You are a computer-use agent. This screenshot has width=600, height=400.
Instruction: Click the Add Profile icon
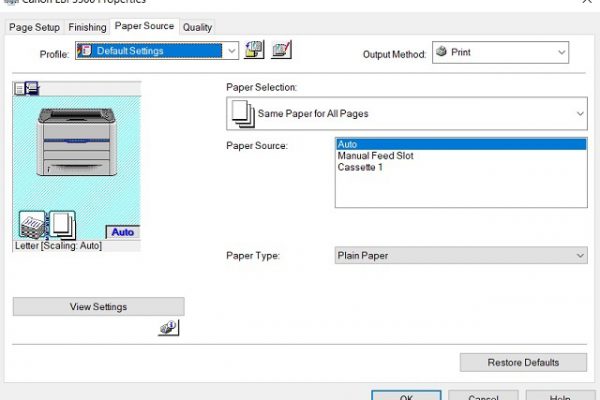click(x=254, y=51)
